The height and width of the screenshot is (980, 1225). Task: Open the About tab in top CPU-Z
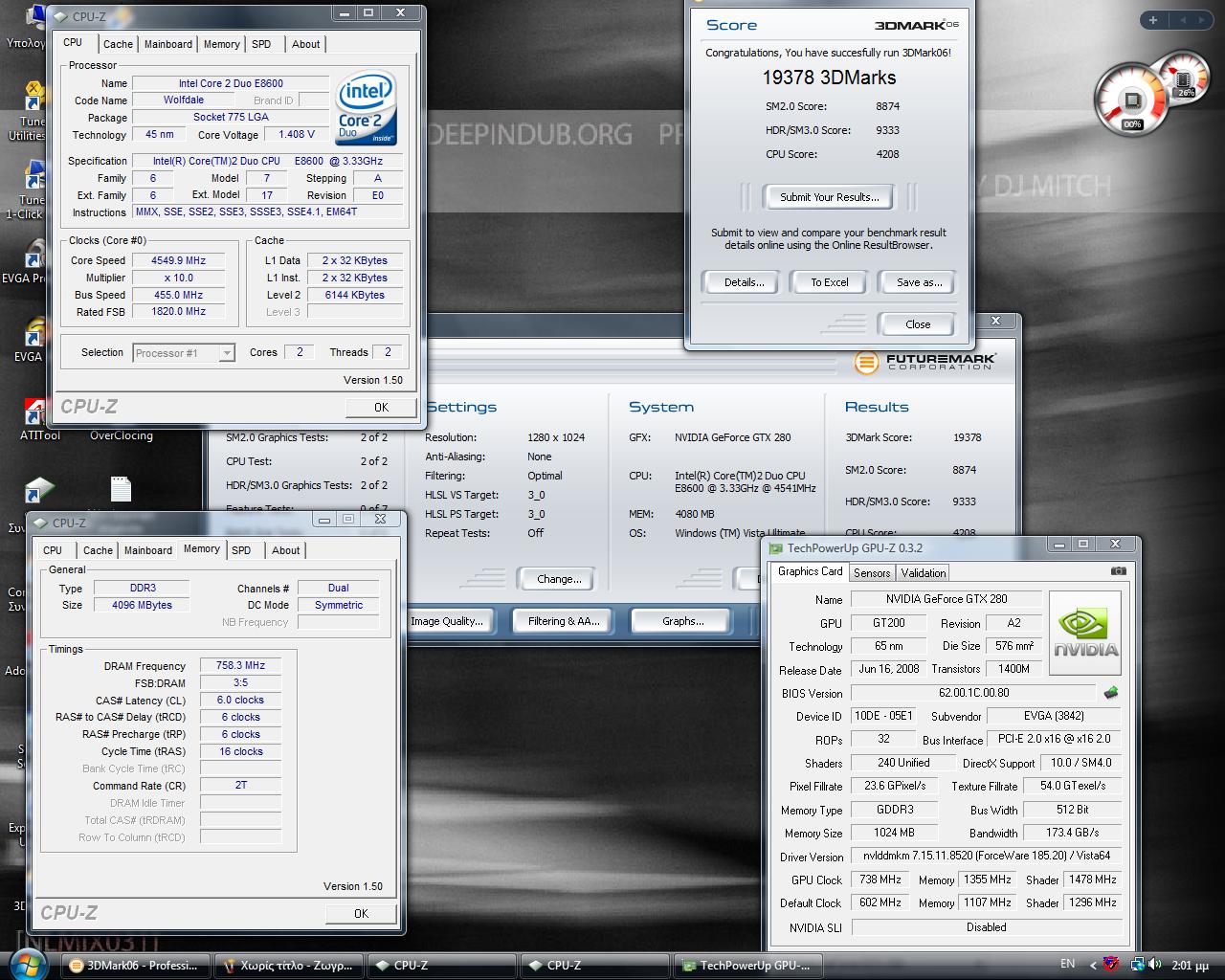(306, 44)
